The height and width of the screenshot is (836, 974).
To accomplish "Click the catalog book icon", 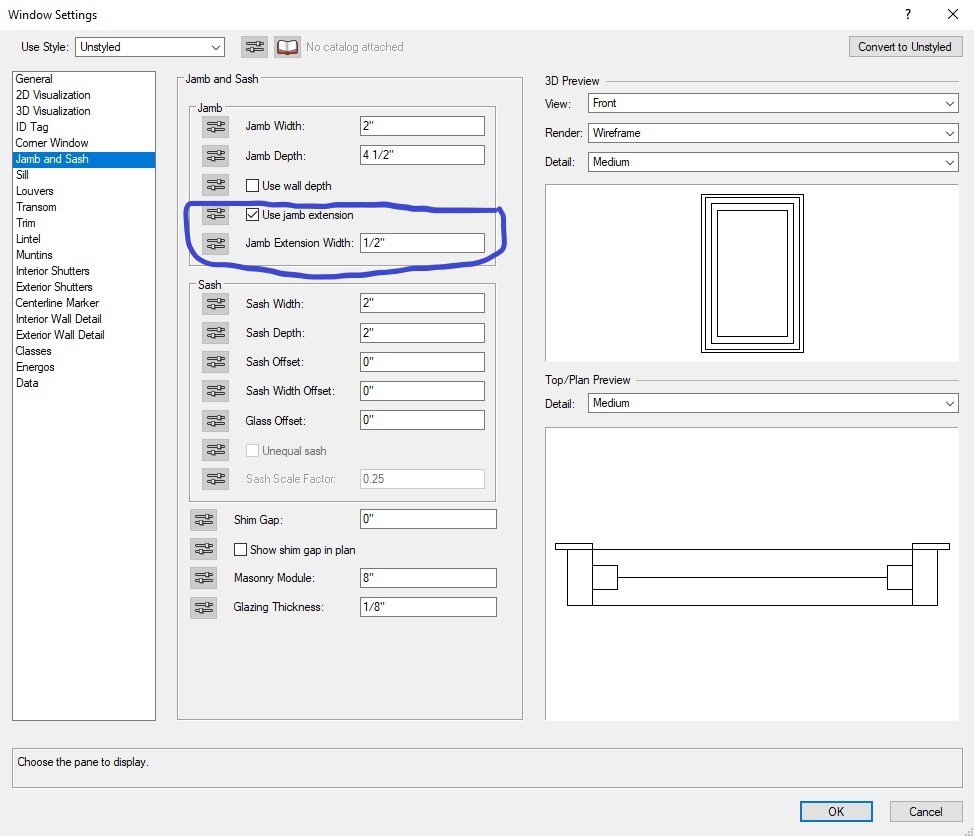I will [288, 47].
